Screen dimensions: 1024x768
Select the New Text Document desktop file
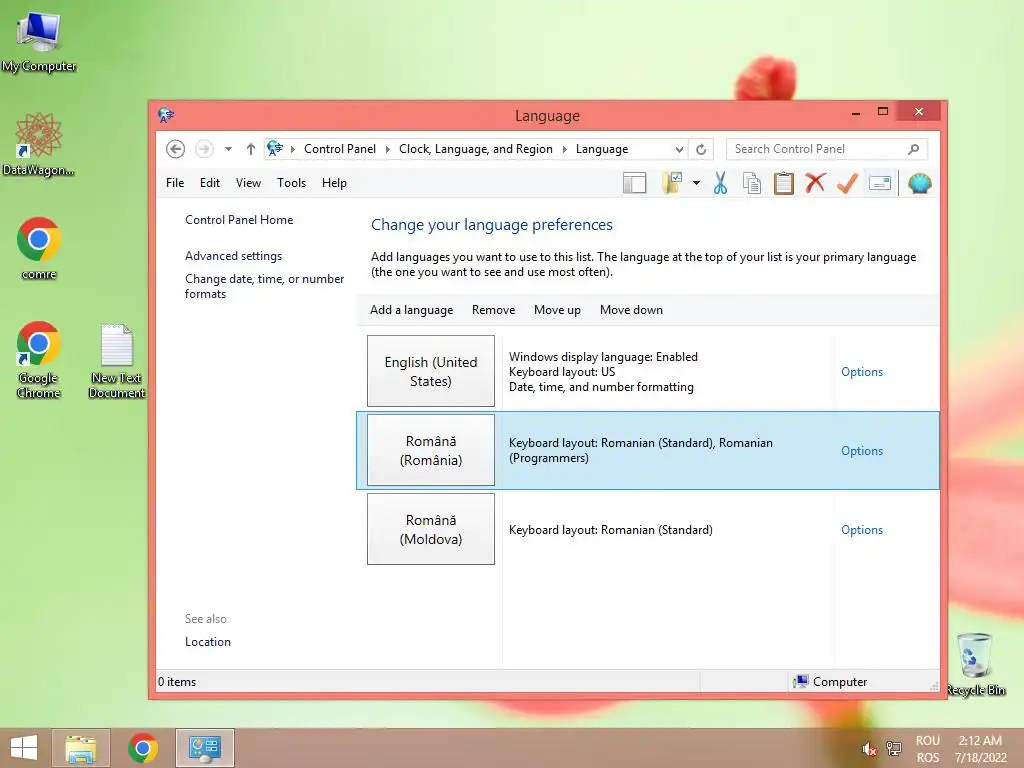(x=117, y=361)
